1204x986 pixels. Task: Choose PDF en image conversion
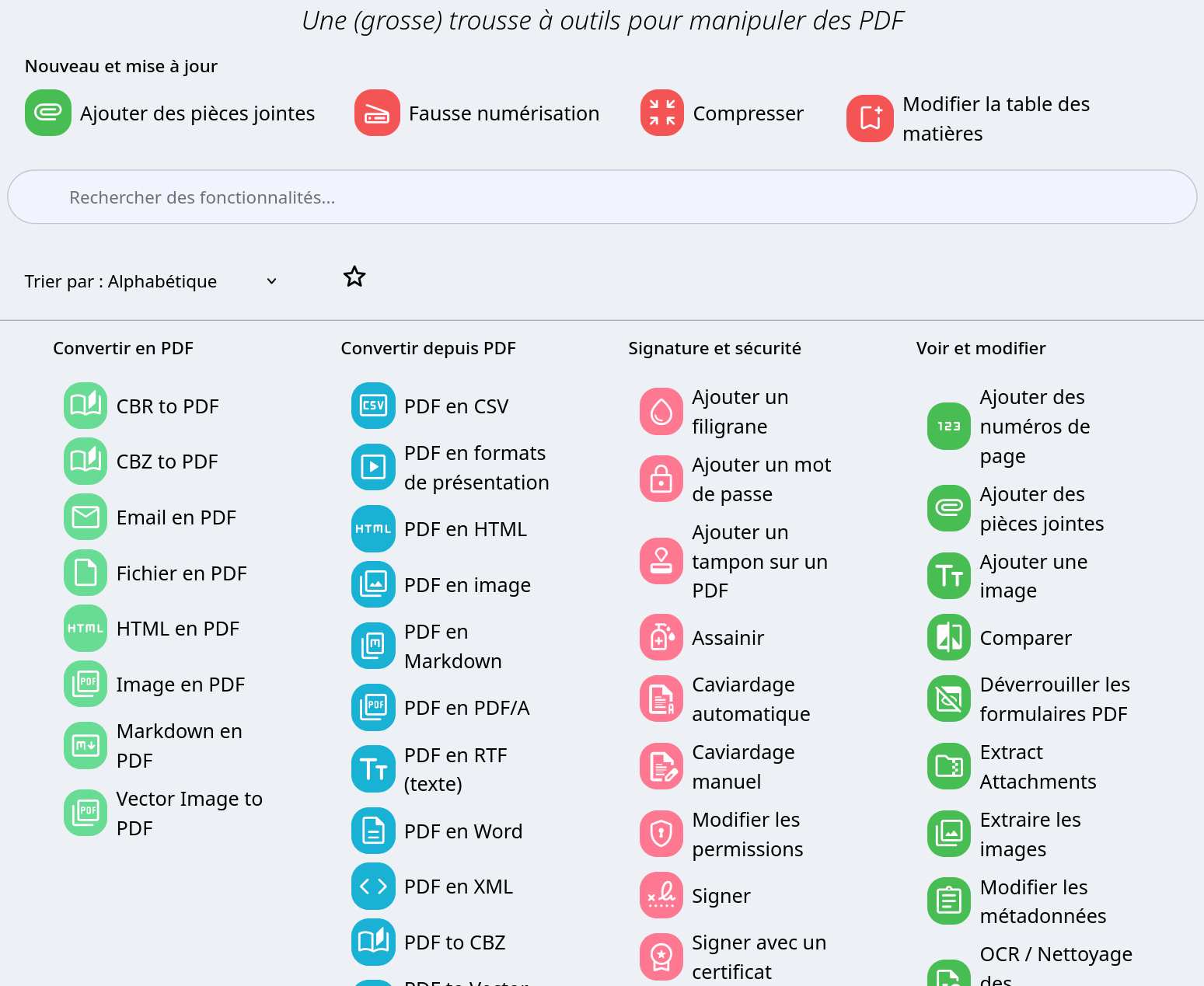pos(467,584)
